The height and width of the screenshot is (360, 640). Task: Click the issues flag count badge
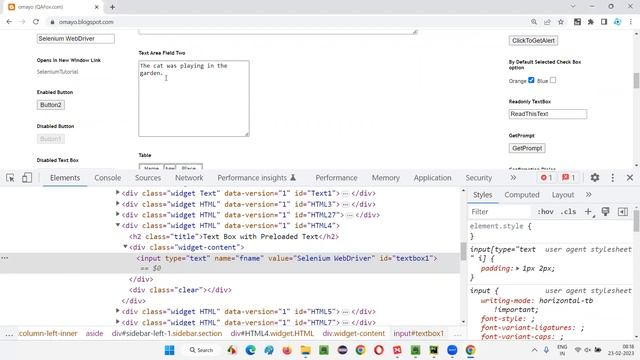point(568,178)
